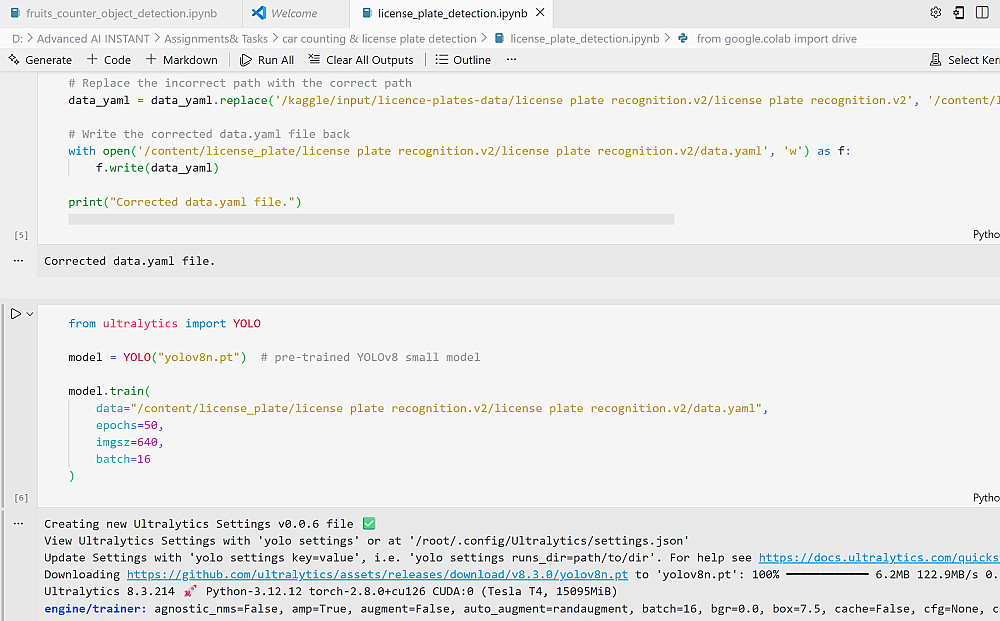Expand training cell output options ellipsis
Viewport: 1000px width, 621px height.
pyautogui.click(x=18, y=524)
